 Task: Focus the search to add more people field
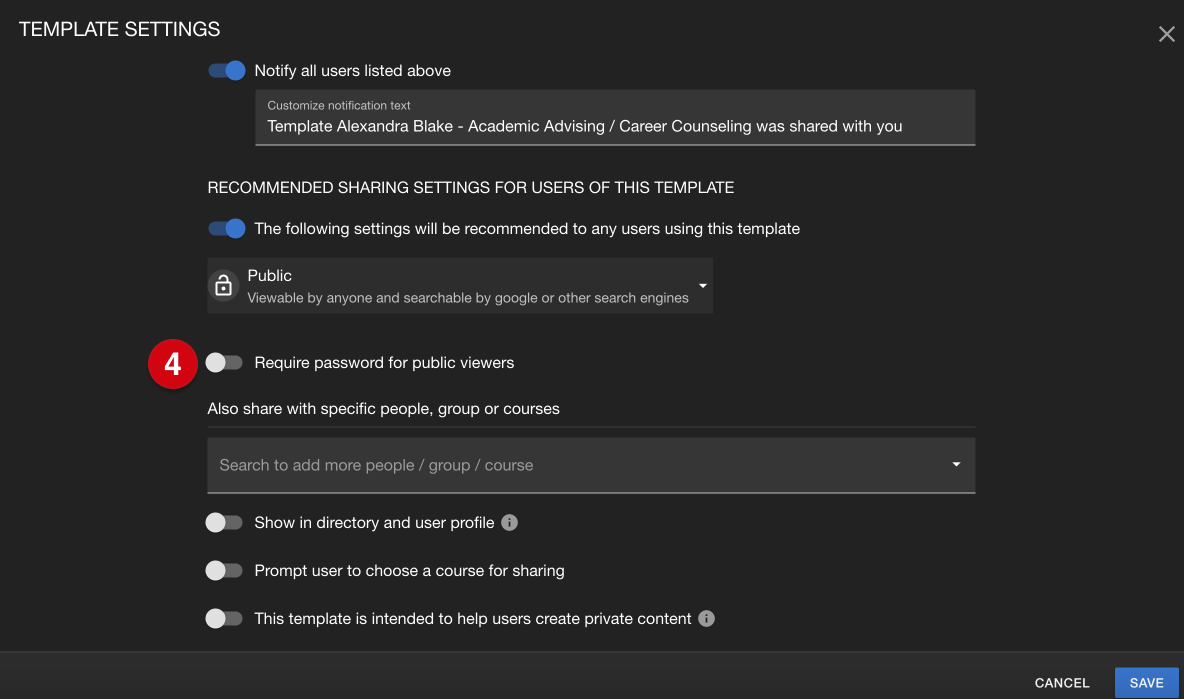pyautogui.click(x=591, y=465)
